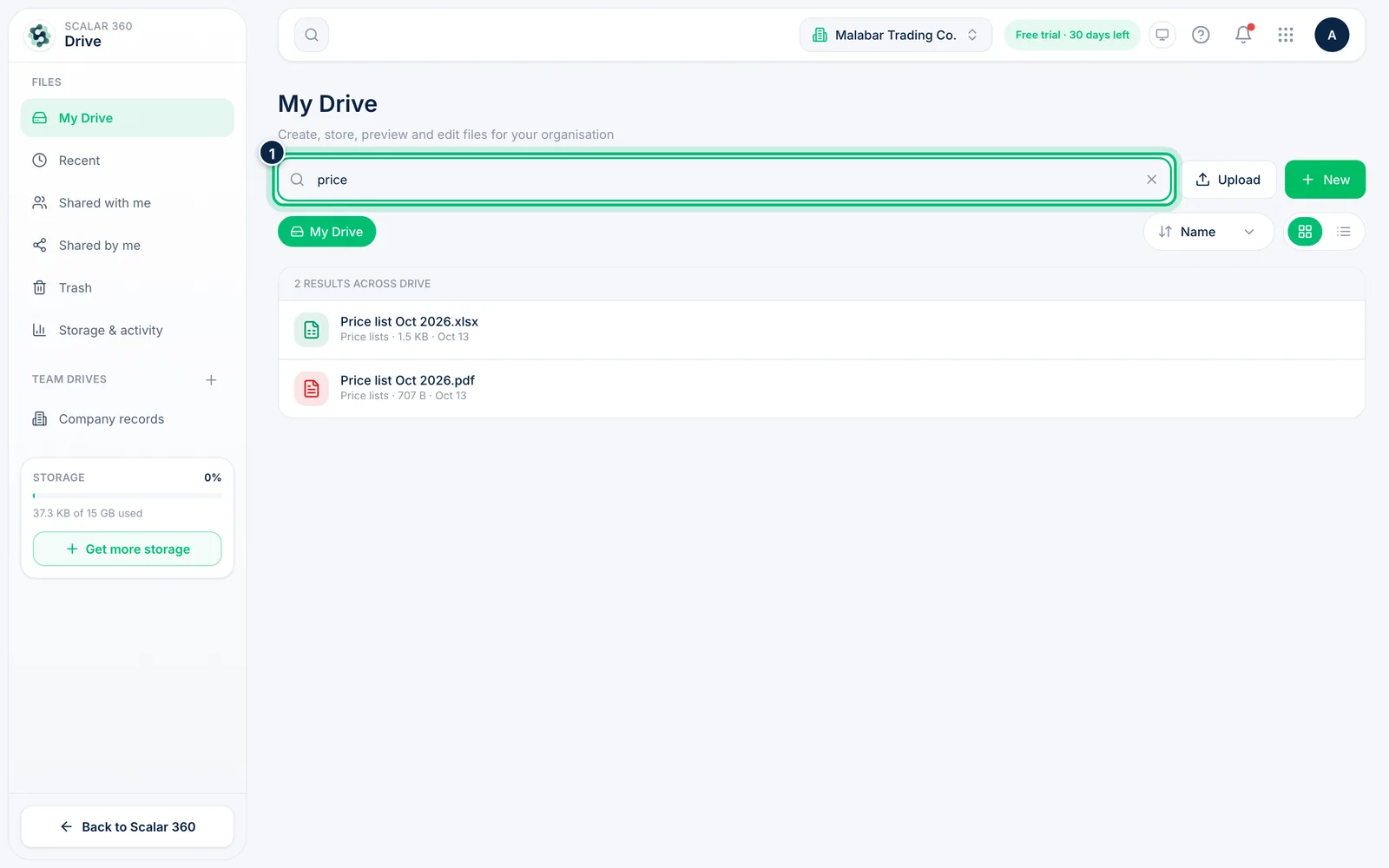Open the Malabar Trading Co. organisation switcher
The height and width of the screenshot is (868, 1389).
click(x=895, y=35)
